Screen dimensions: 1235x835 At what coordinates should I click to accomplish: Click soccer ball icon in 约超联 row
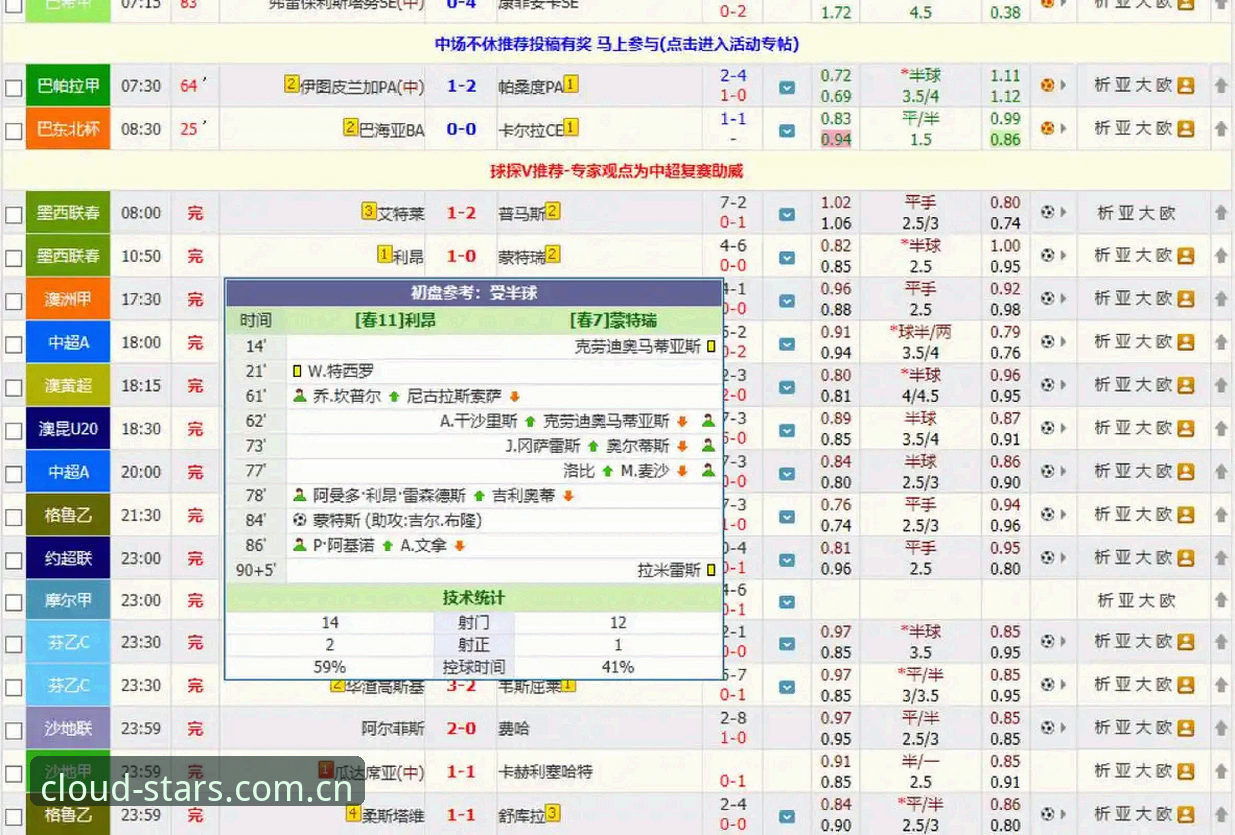[1047, 557]
